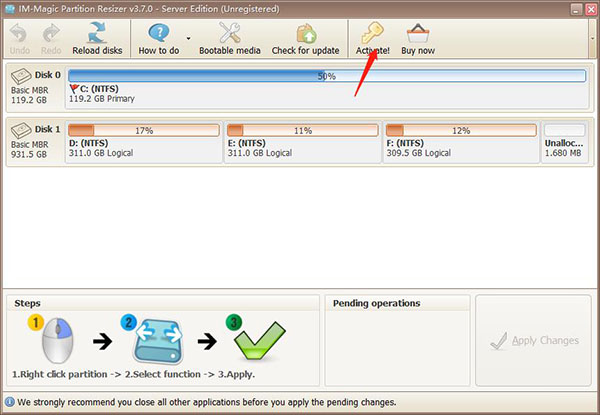Click the Activate! key icon

(x=370, y=32)
